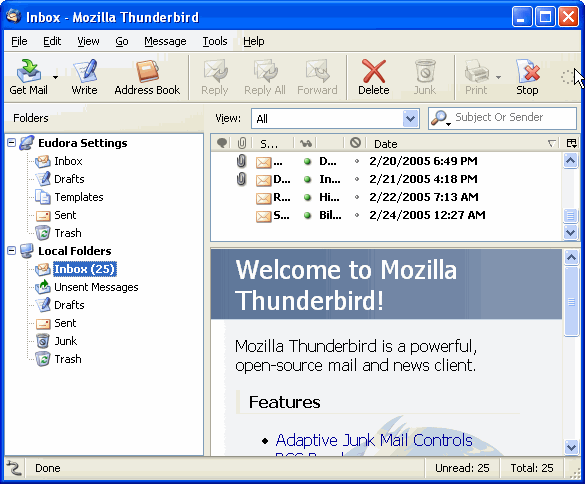Screen dimensions: 585x484
Task: Toggle junk status of 2/24/2005 message
Action: click(357, 215)
